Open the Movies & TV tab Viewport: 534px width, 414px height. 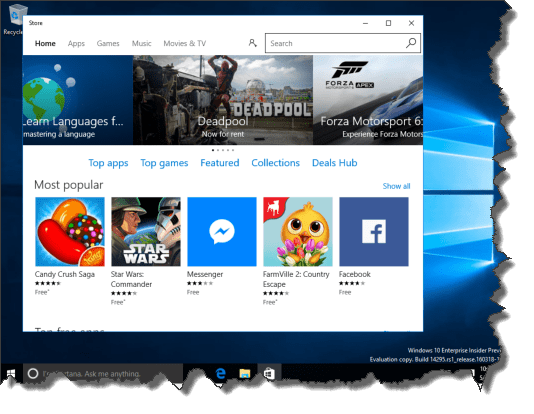click(185, 44)
